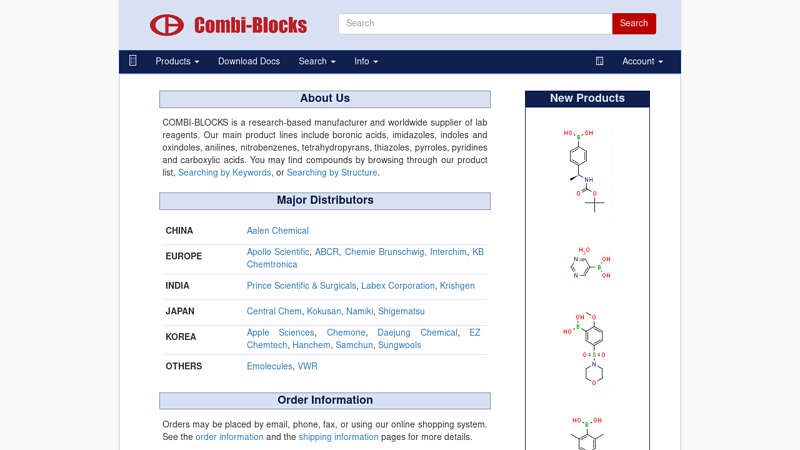Select the OTHERS region label
Image resolution: width=800 pixels, height=450 pixels.
(x=184, y=366)
